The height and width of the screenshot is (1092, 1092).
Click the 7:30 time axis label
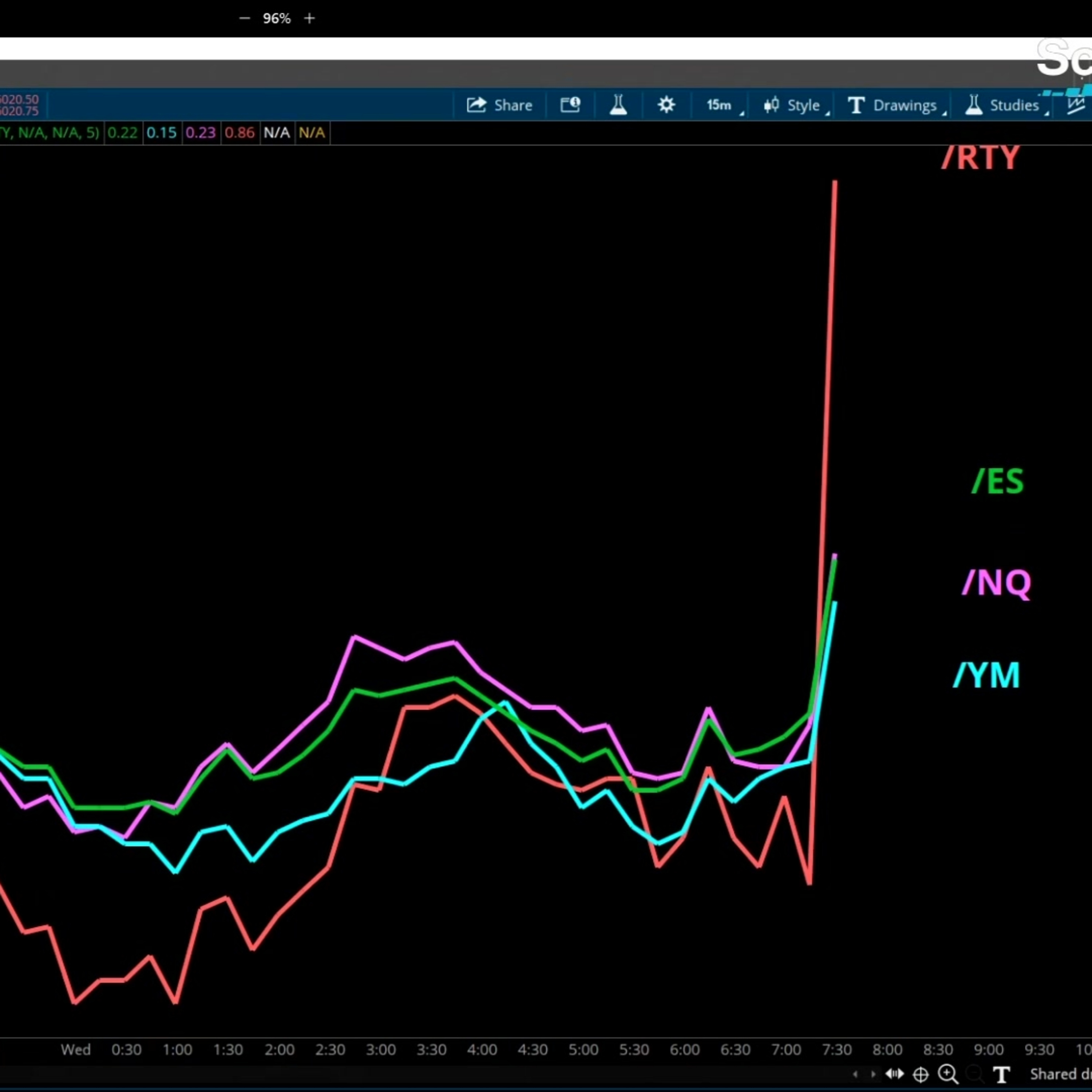coord(837,1050)
